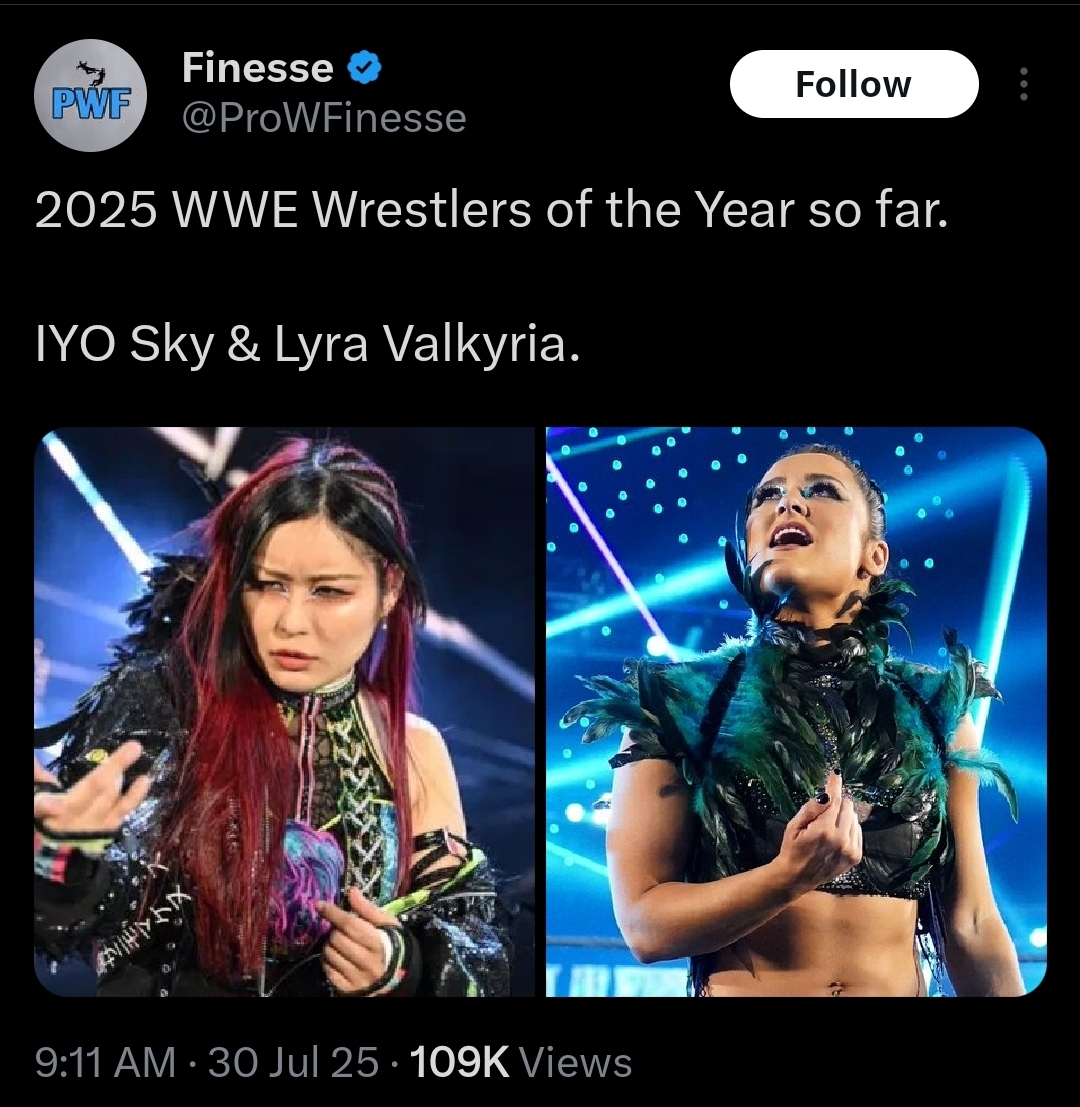Open the PWF profile avatar
The image size is (1080, 1107).
point(90,95)
